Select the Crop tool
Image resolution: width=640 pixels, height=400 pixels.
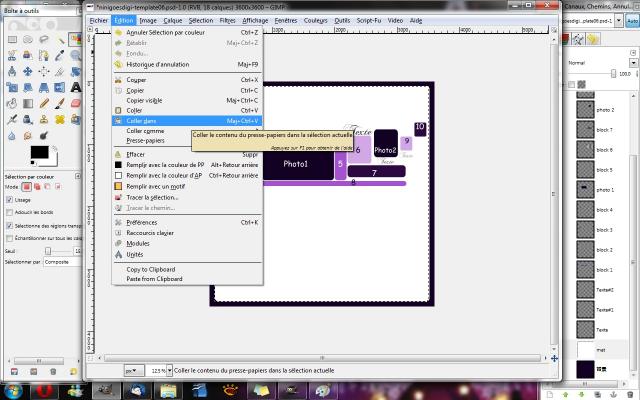click(60, 71)
